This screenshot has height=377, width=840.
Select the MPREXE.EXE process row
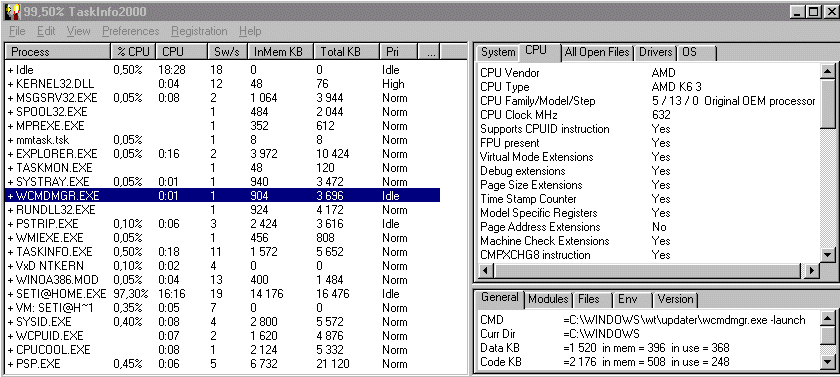click(223, 126)
